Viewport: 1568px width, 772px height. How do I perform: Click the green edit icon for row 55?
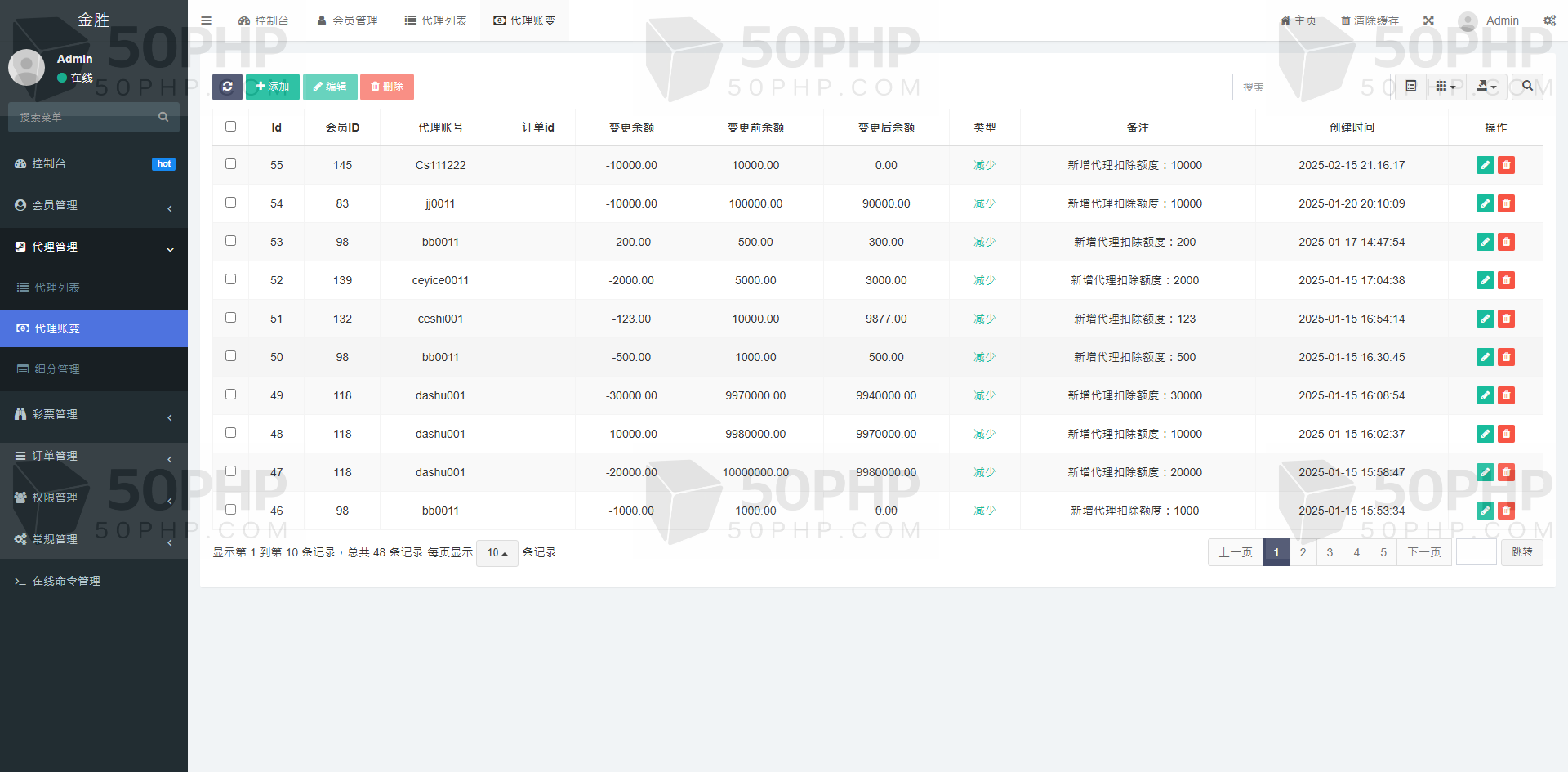tap(1485, 165)
